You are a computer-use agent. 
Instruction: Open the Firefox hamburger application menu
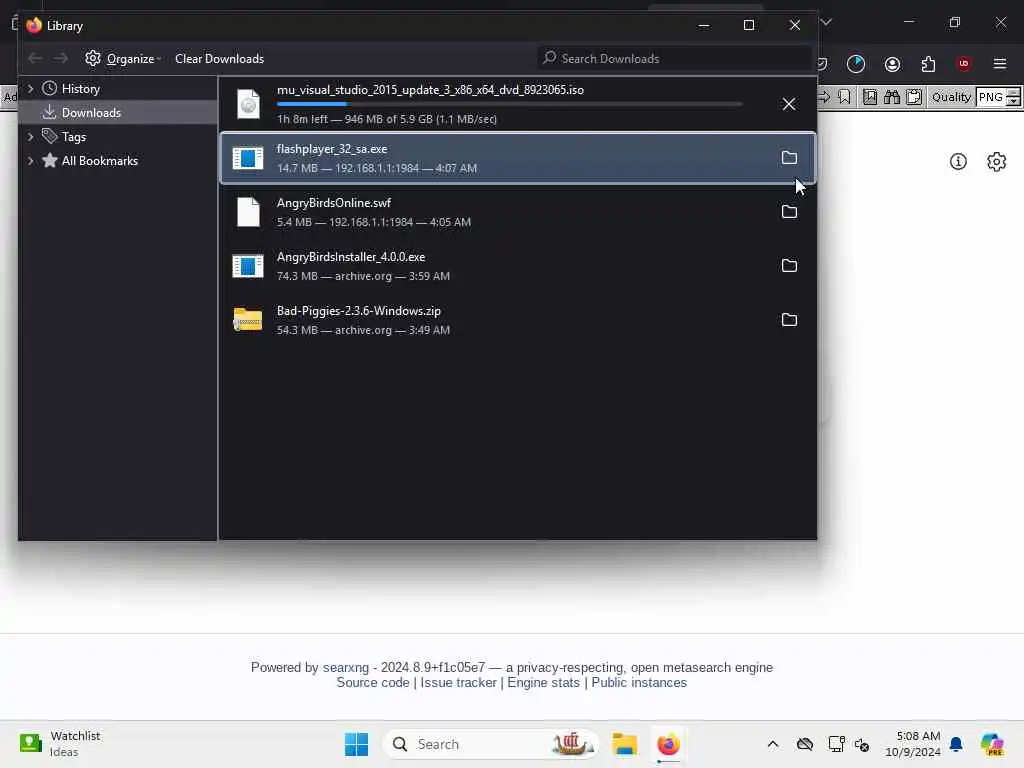pyautogui.click(x=999, y=64)
